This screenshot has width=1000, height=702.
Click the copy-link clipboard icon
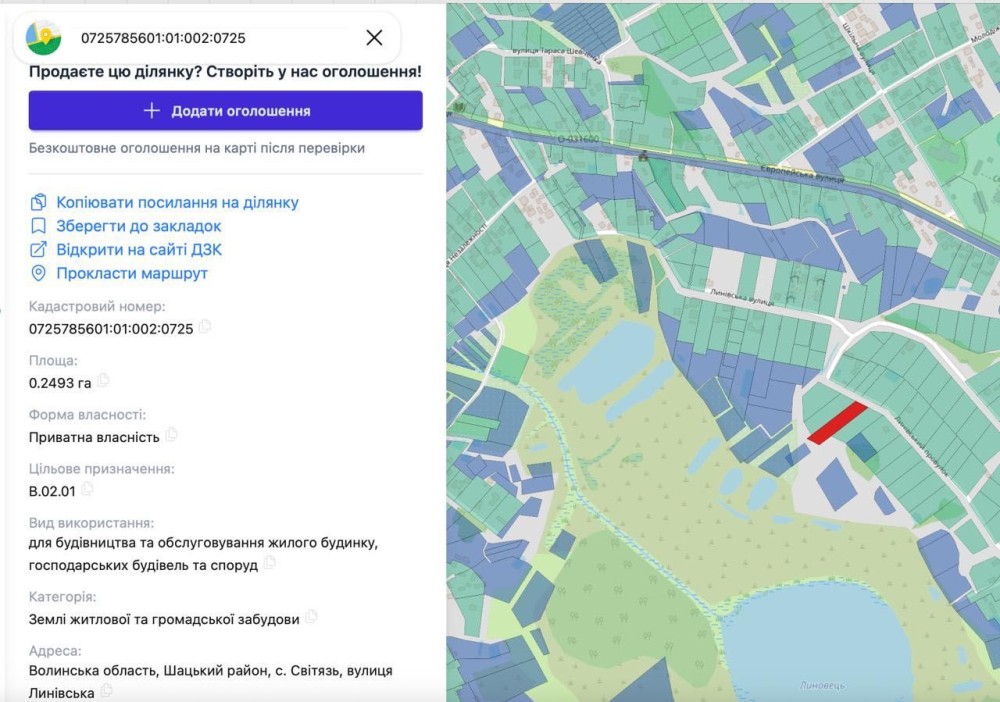[x=38, y=202]
